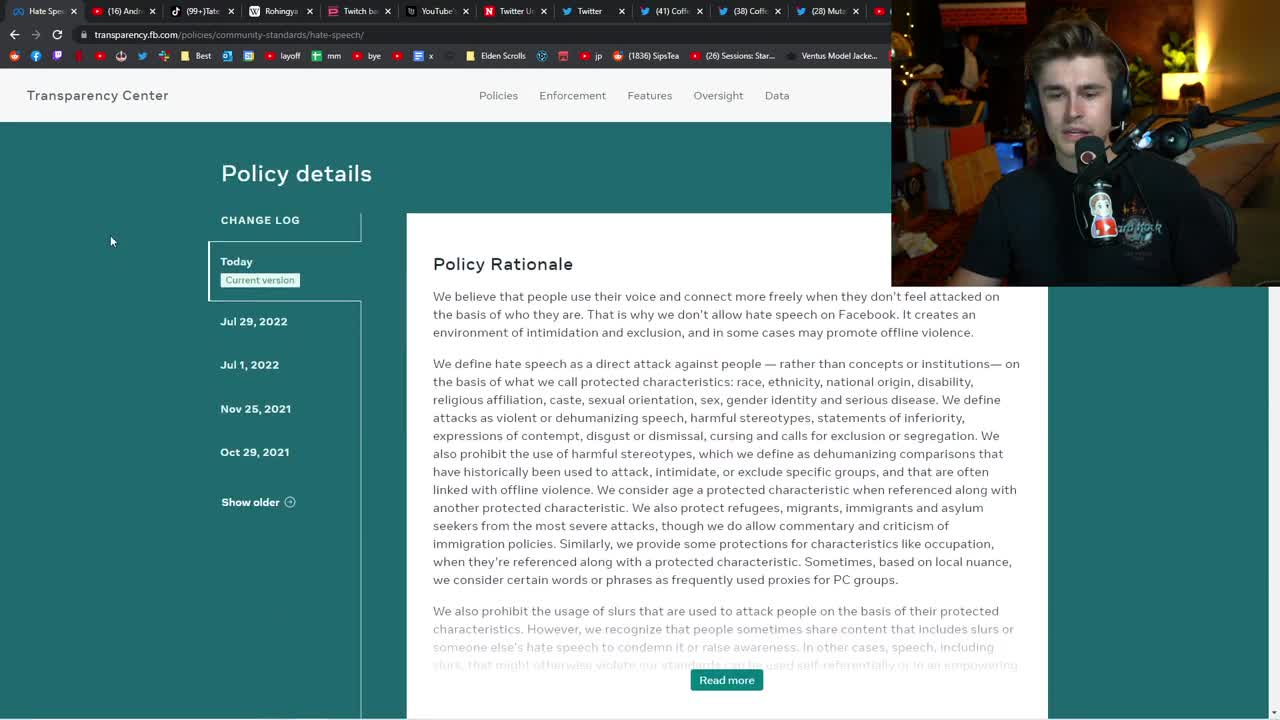Open the layoff YouTube bookmark
The image size is (1280, 720).
283,56
